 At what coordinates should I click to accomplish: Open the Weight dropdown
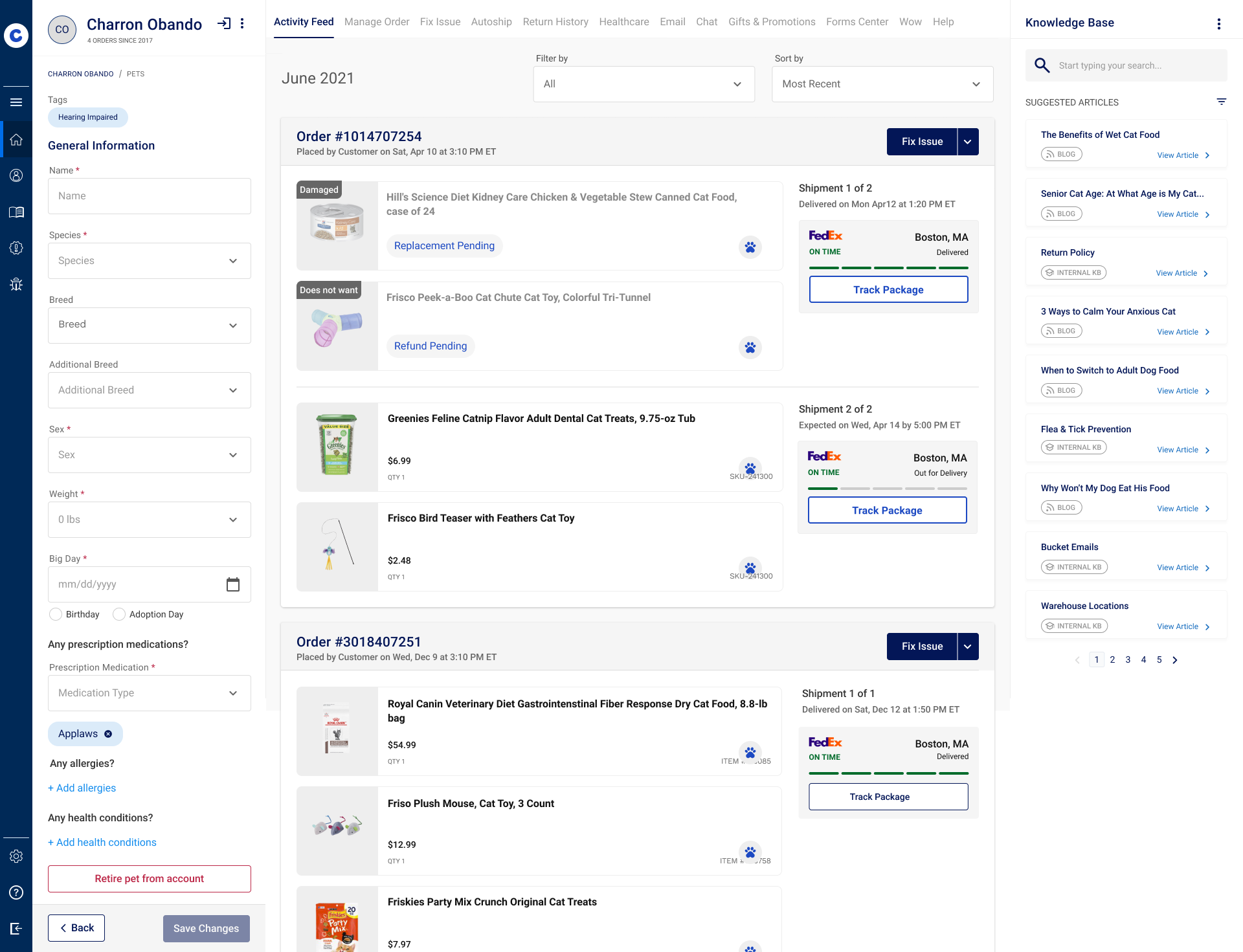(150, 520)
